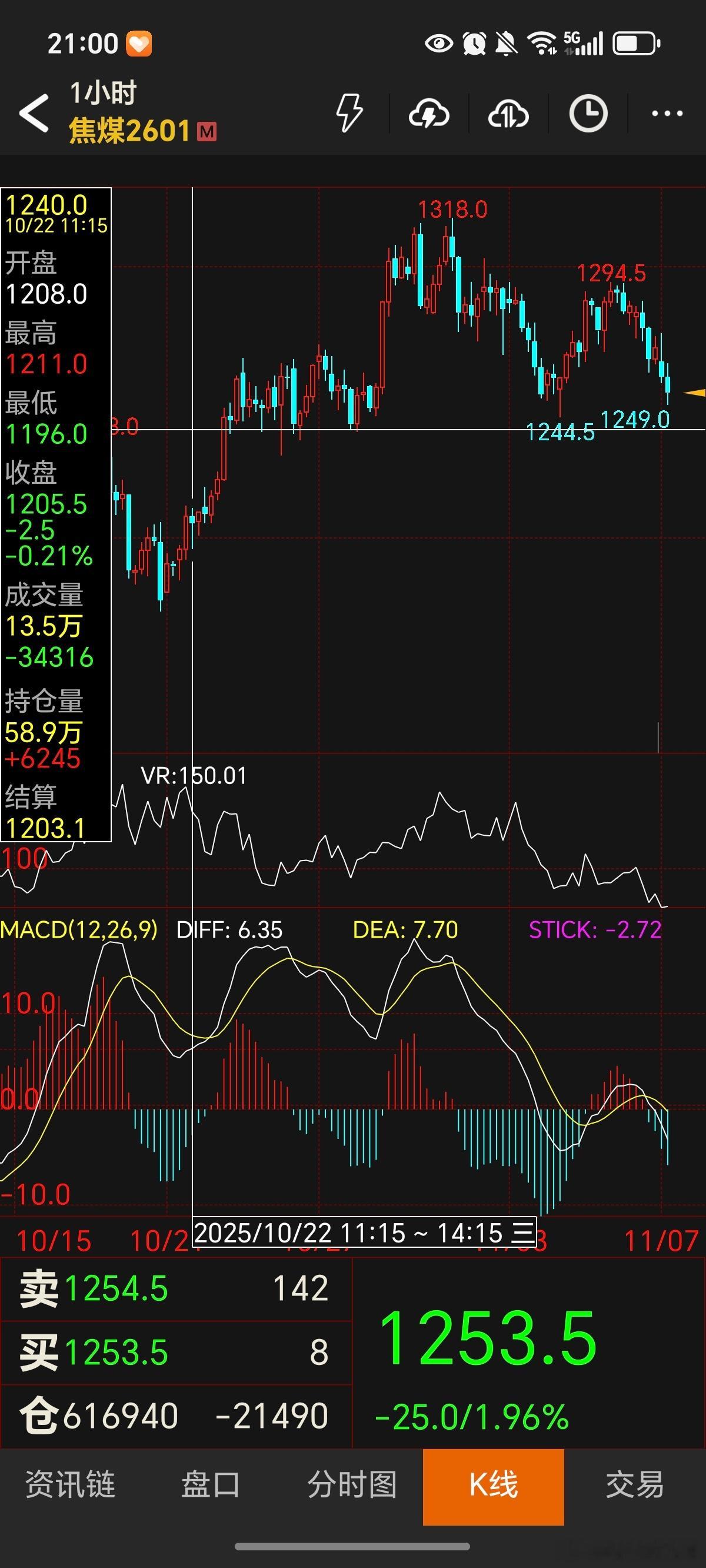This screenshot has width=706, height=1568.
Task: Tap the crosshair price 1240.0 readout
Action: tap(46, 205)
